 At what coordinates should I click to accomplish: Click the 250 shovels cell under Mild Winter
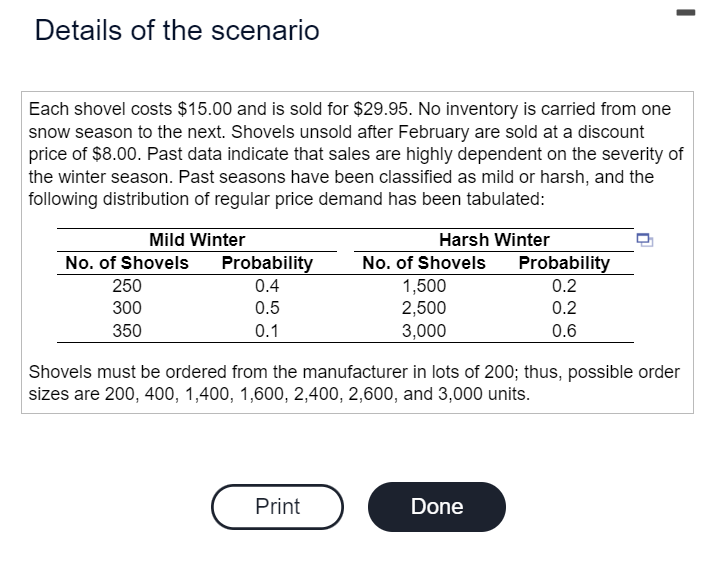pyautogui.click(x=126, y=285)
